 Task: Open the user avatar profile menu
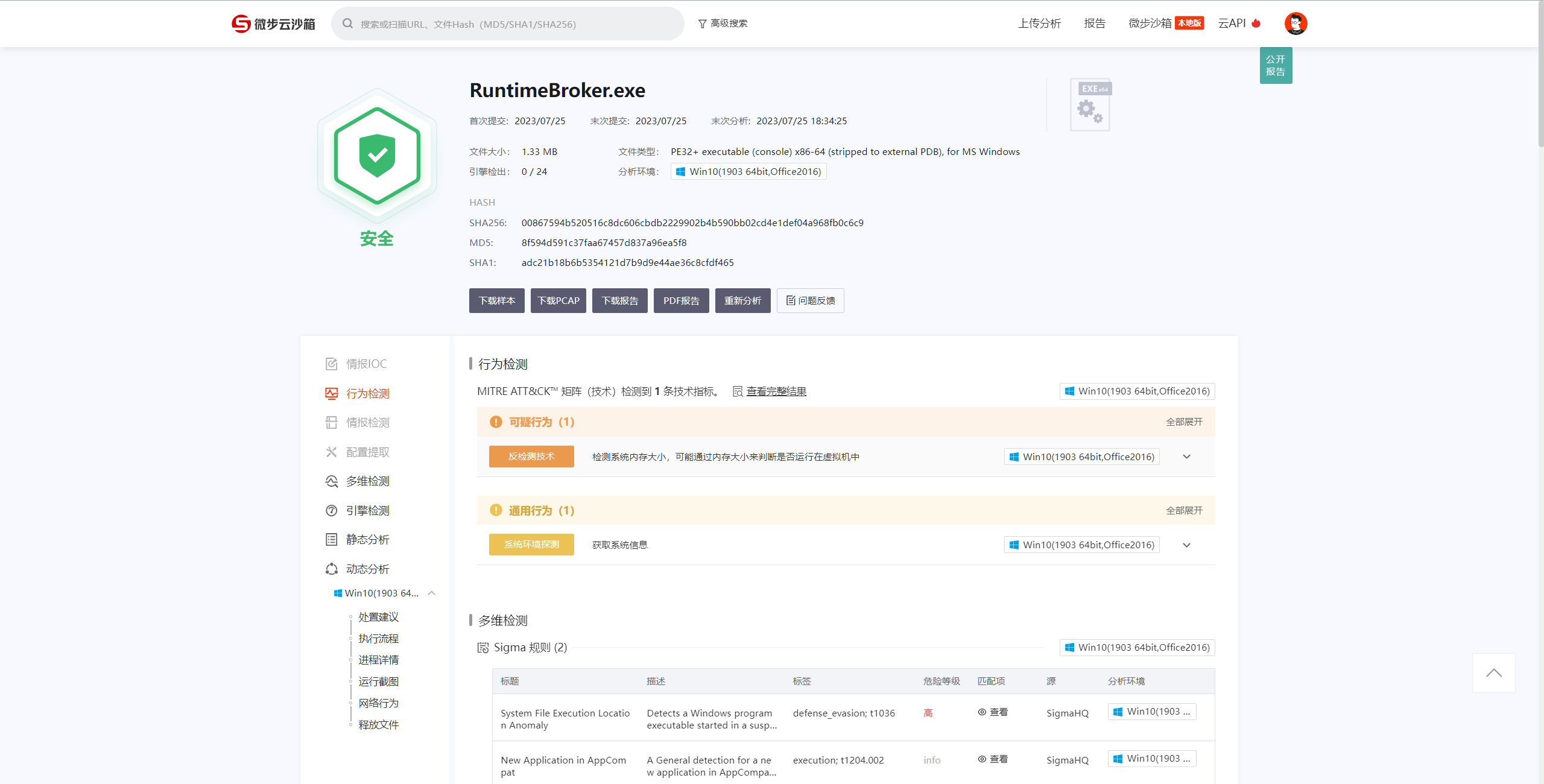[1295, 24]
